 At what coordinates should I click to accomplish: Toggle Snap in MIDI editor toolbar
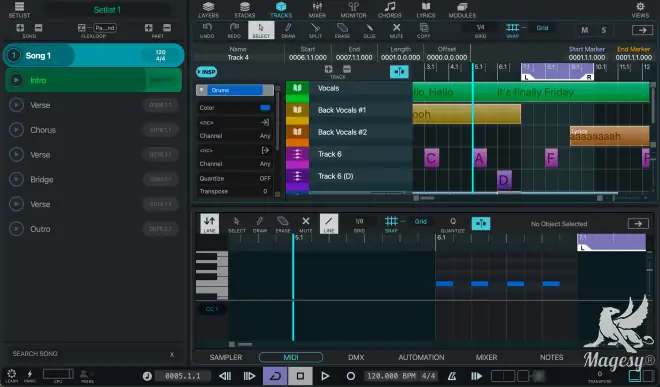click(x=391, y=224)
